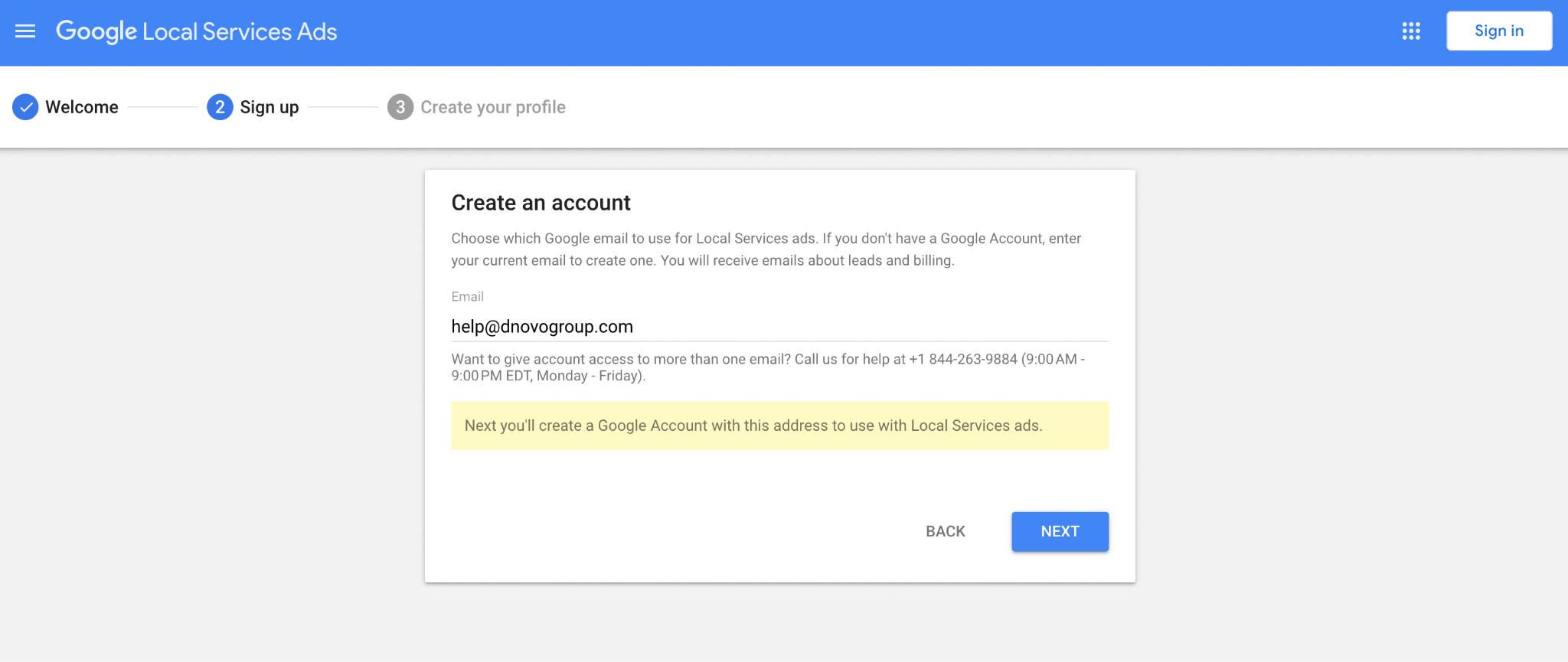Screen dimensions: 1568x662
Task: Click the yellow Google Account notice banner
Action: coord(779,426)
